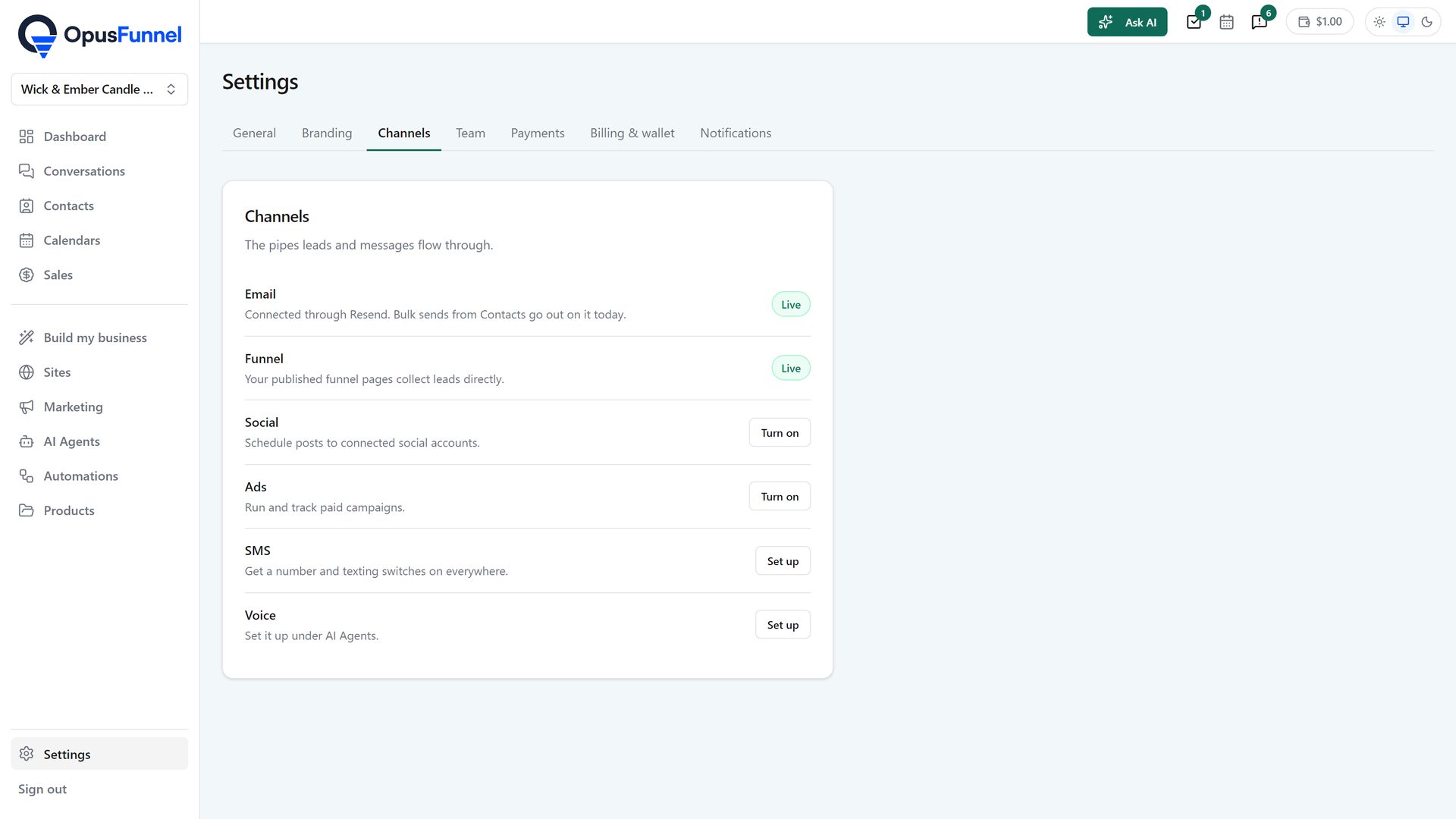
Task: Click the Automations icon in sidebar
Action: [x=27, y=476]
